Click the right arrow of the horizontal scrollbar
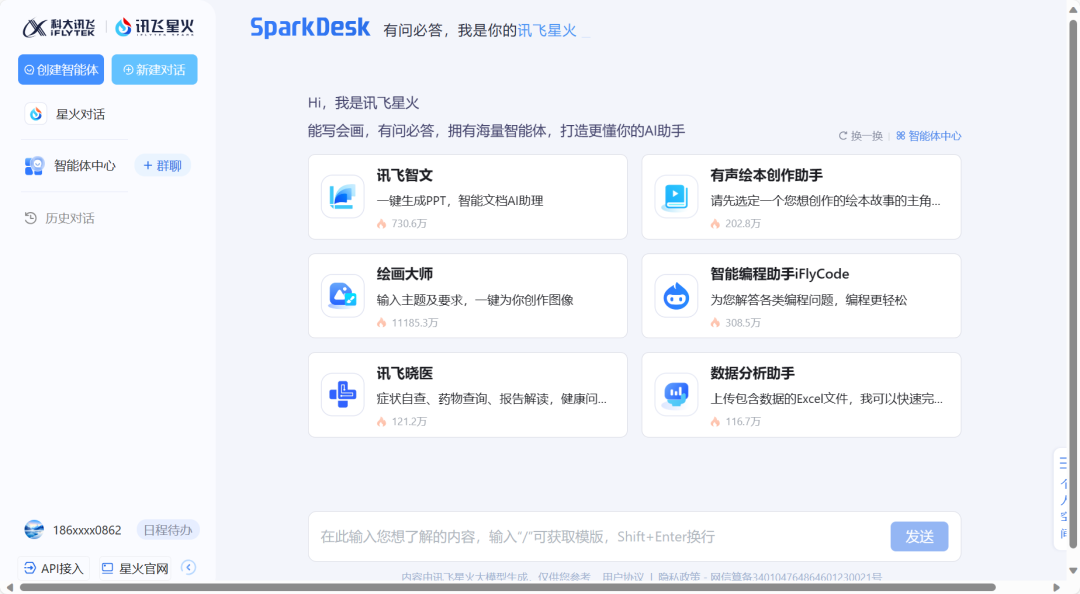This screenshot has width=1080, height=594. coord(1057,588)
